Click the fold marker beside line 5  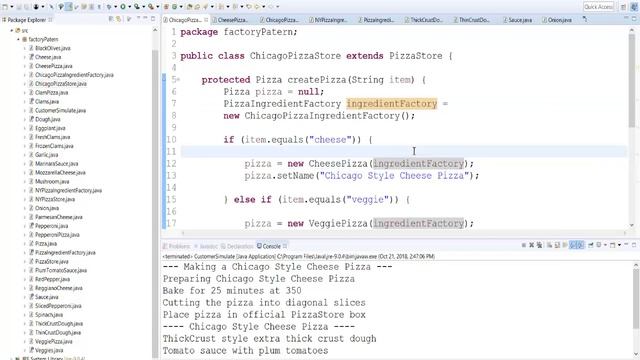178,80
